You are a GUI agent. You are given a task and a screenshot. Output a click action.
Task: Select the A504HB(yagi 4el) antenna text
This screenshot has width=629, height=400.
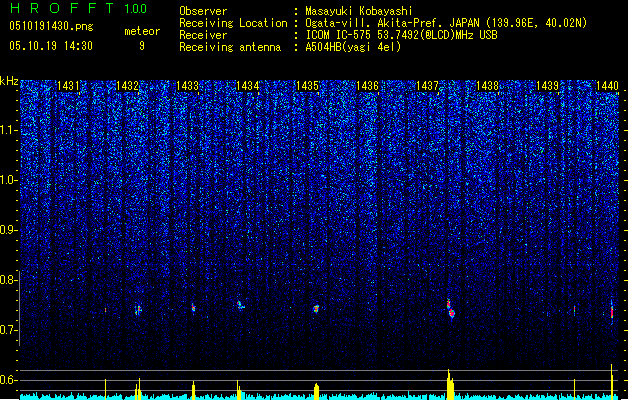(x=353, y=47)
